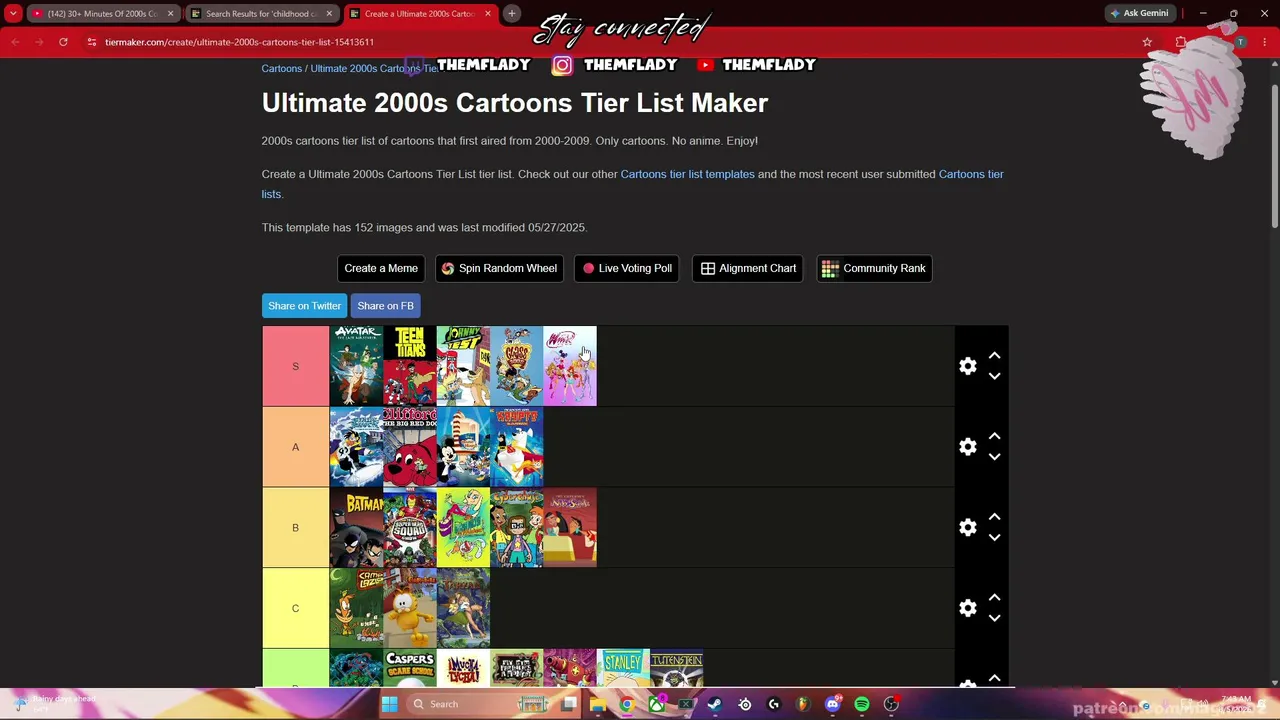Screen dimensions: 1280x720
Task: Move tier S row up
Action: (x=994, y=356)
